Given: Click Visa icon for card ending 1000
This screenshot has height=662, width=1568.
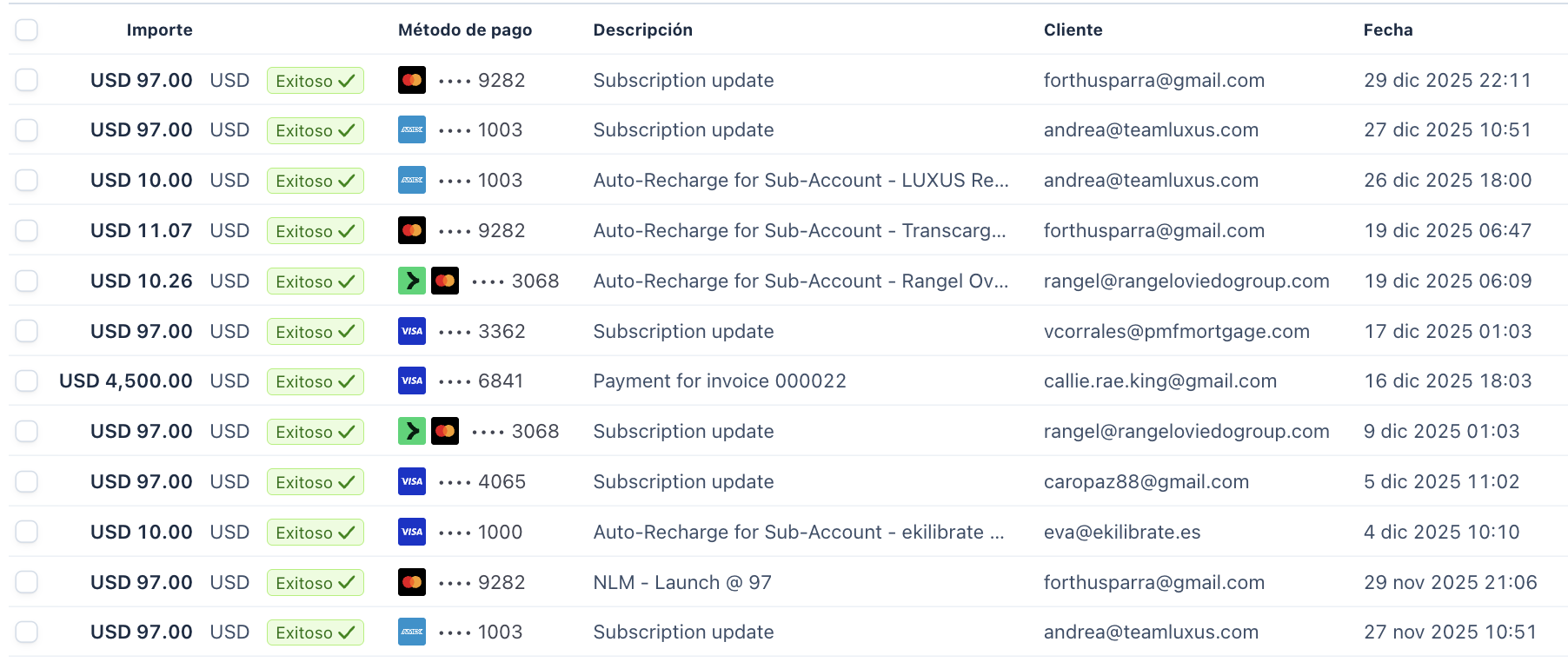Looking at the screenshot, I should (412, 532).
